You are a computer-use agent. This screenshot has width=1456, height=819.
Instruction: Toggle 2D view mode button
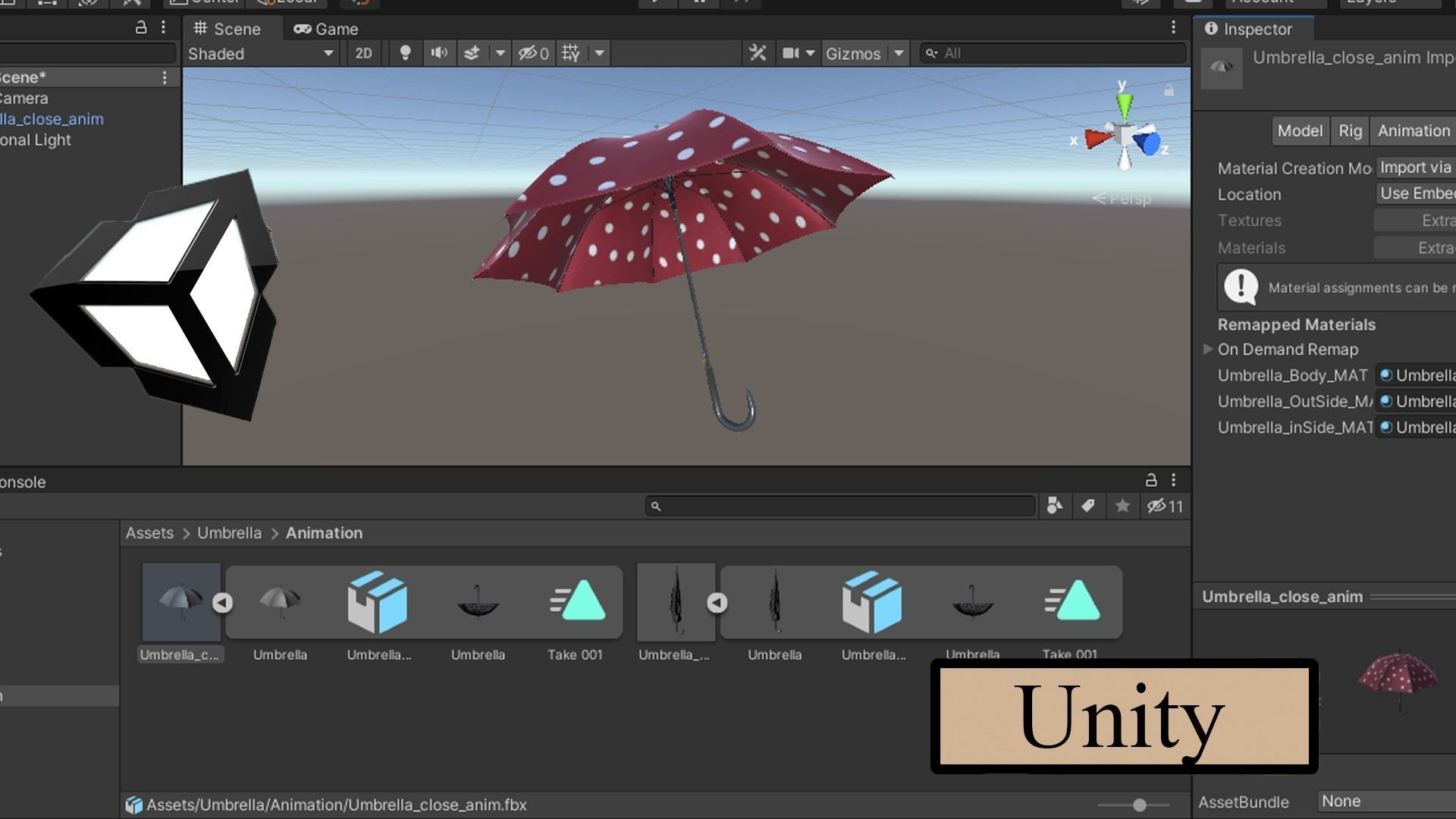(x=364, y=53)
